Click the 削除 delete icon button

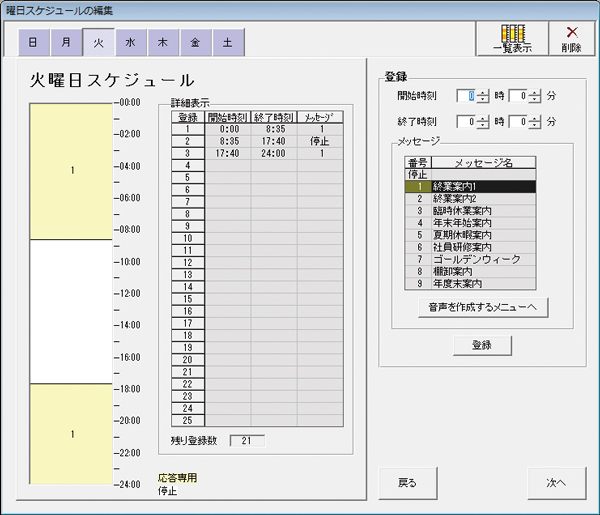572,38
